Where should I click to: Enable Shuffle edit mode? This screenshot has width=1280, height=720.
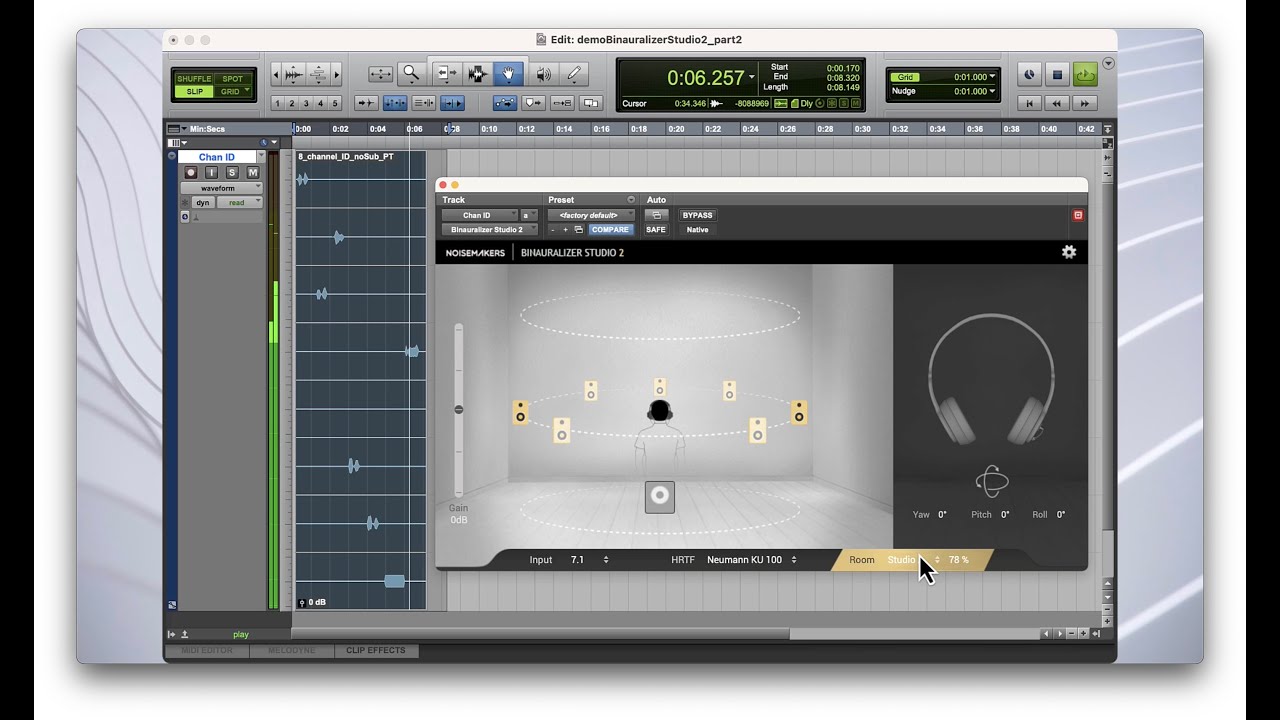(194, 79)
